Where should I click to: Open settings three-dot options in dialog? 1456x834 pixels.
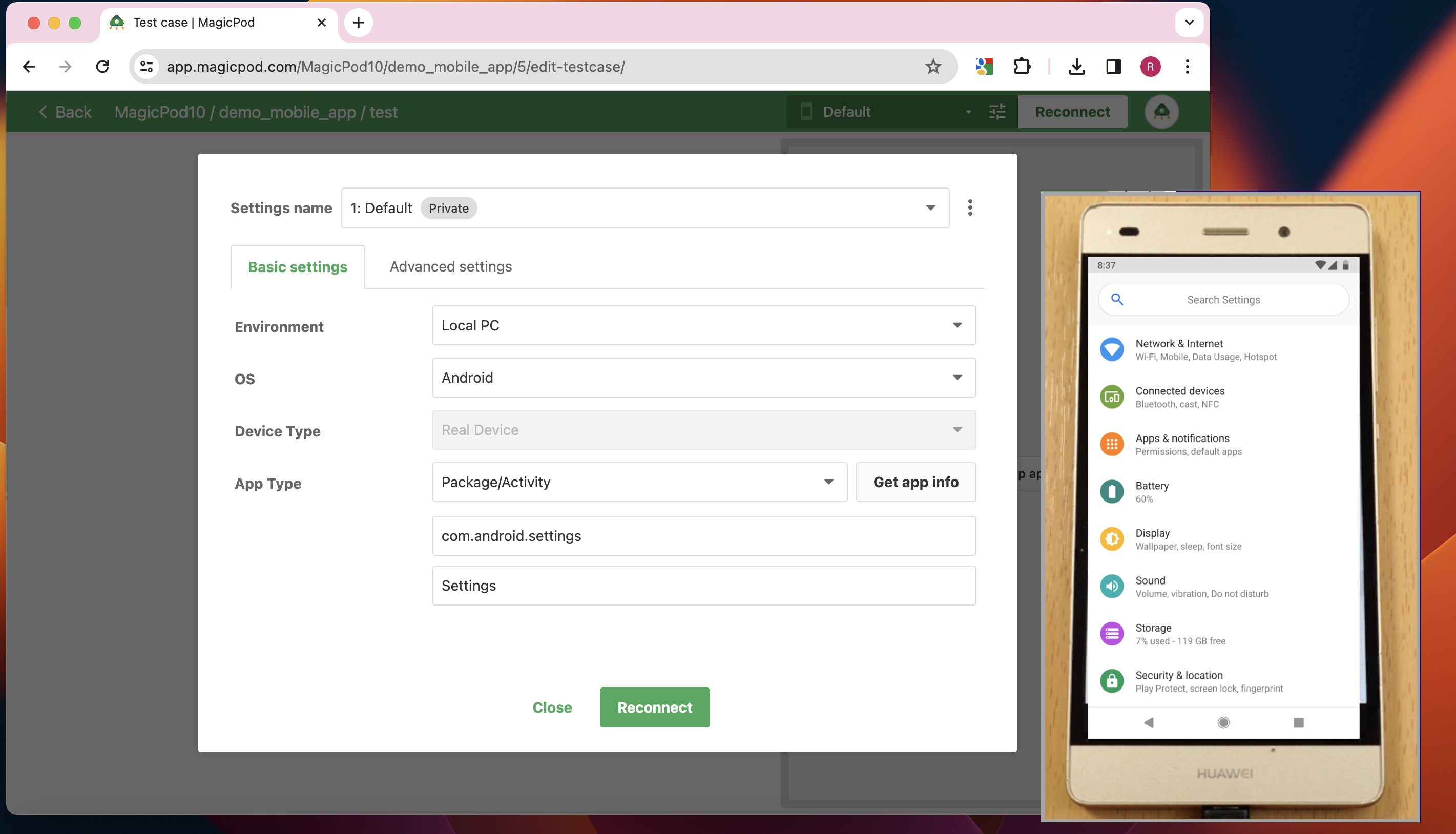tap(970, 207)
